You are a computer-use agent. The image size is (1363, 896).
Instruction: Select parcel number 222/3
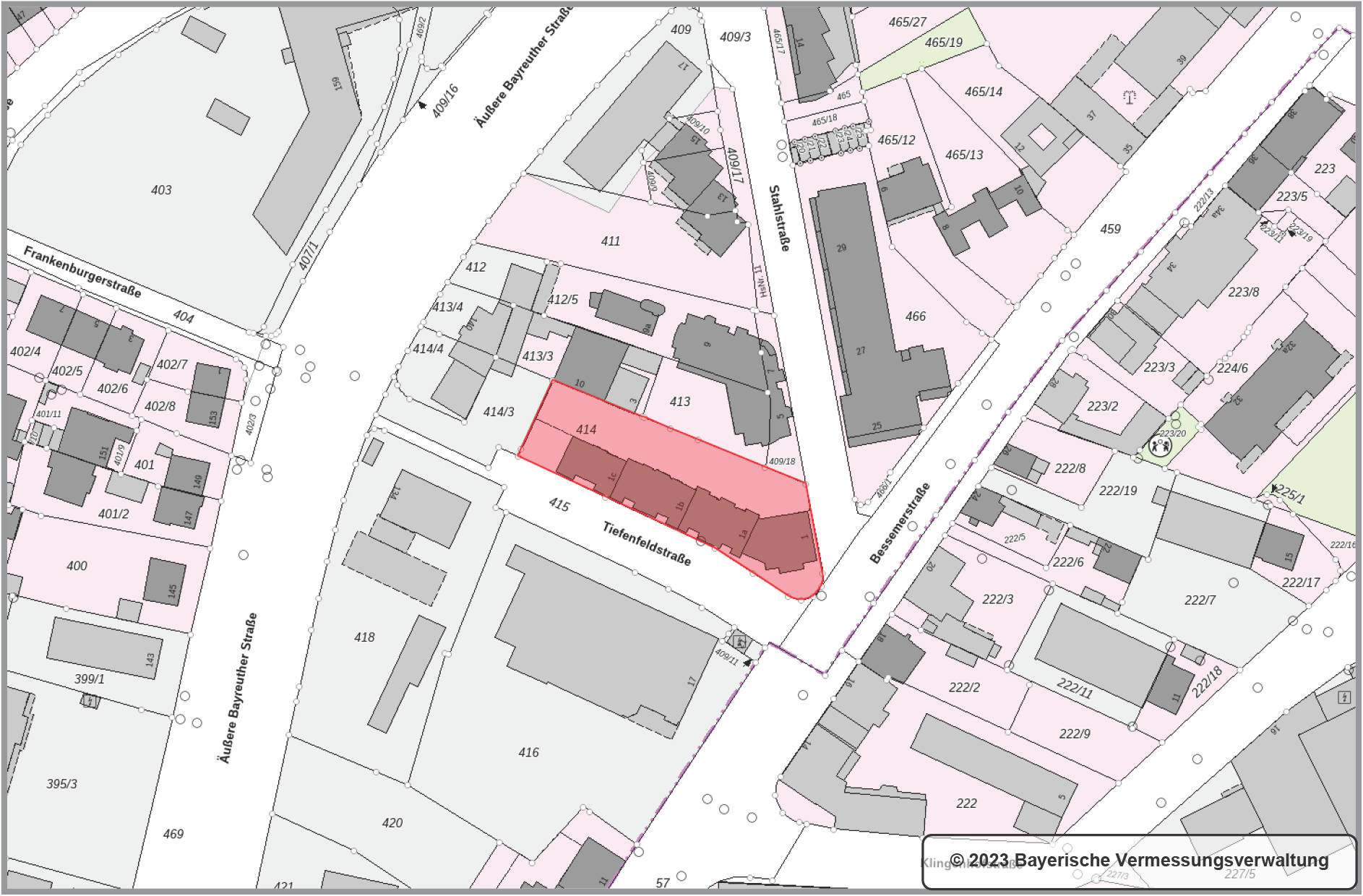click(x=998, y=599)
